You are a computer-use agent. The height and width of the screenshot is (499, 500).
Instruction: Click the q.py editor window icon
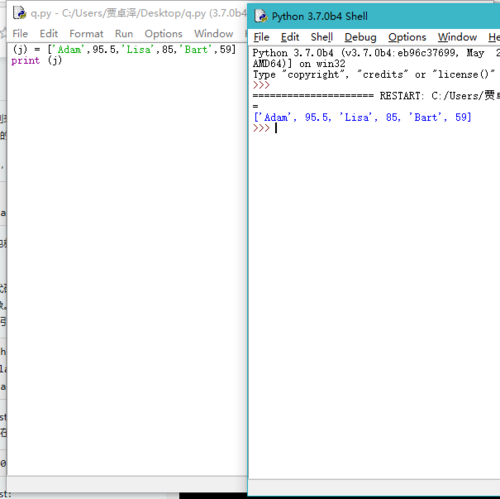[19, 13]
